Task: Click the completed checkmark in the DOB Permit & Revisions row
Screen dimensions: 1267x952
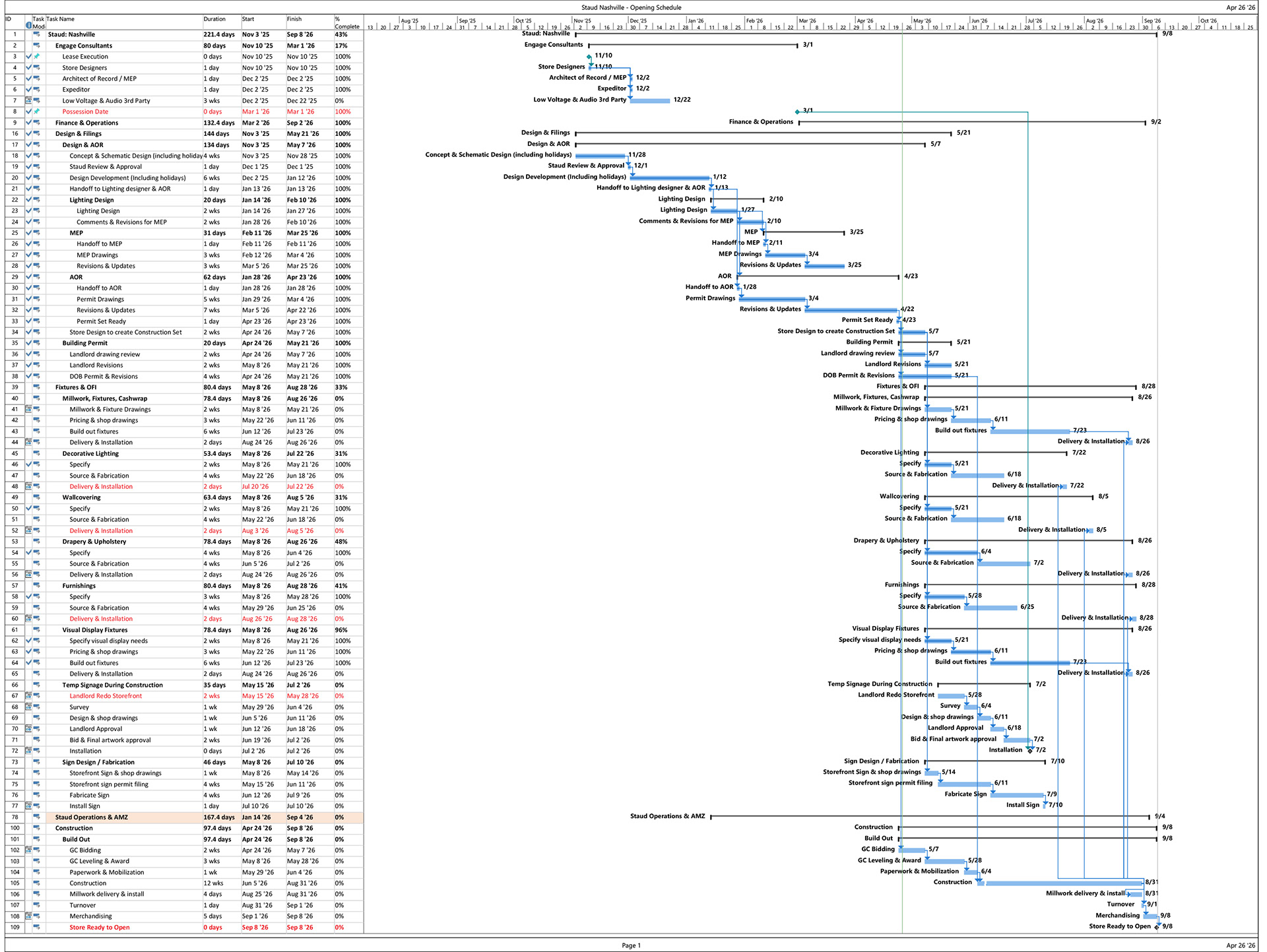Action: pos(28,376)
